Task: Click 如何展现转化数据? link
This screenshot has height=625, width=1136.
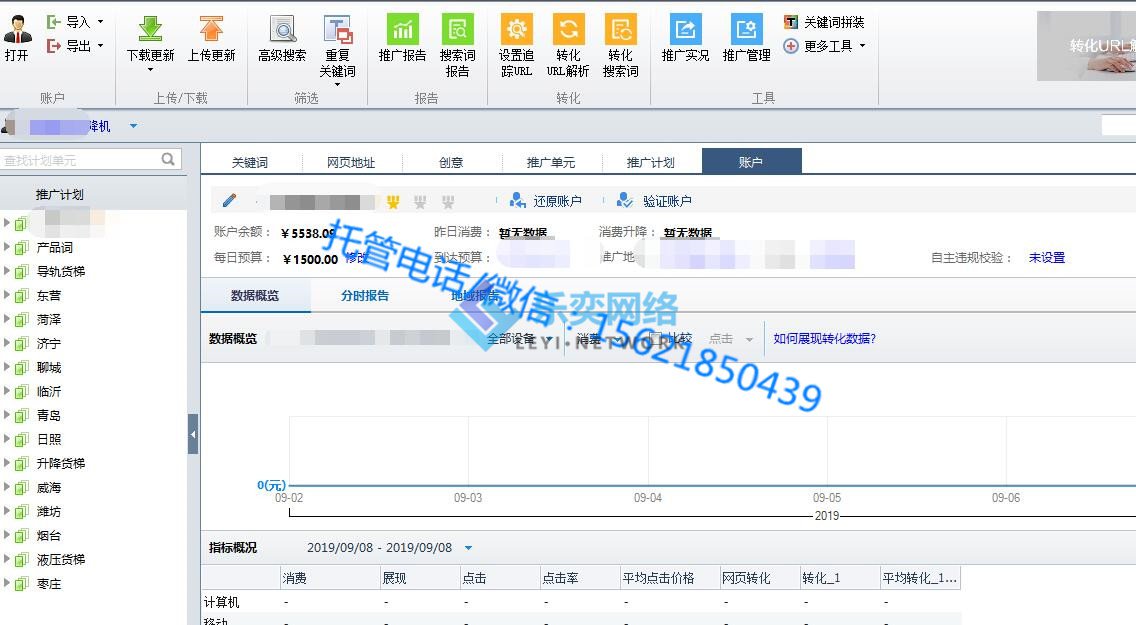Action: [x=824, y=338]
